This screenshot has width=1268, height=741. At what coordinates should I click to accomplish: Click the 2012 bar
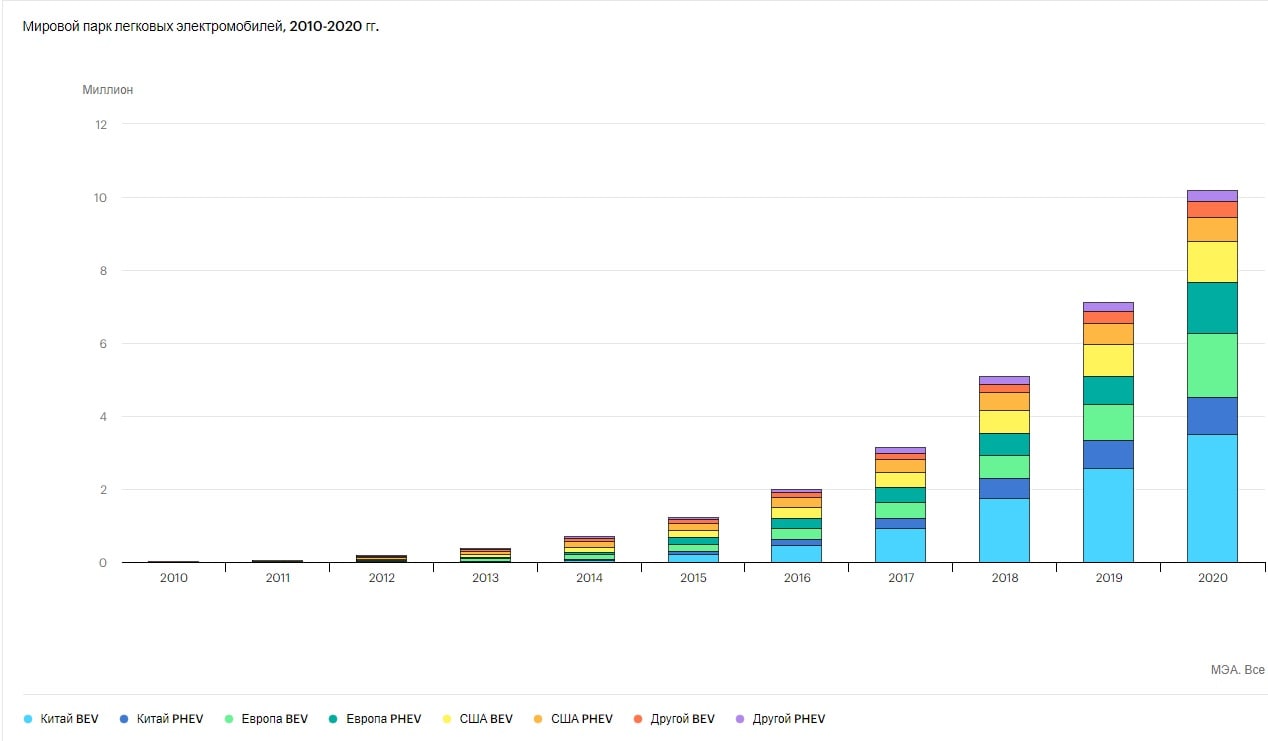coord(380,558)
